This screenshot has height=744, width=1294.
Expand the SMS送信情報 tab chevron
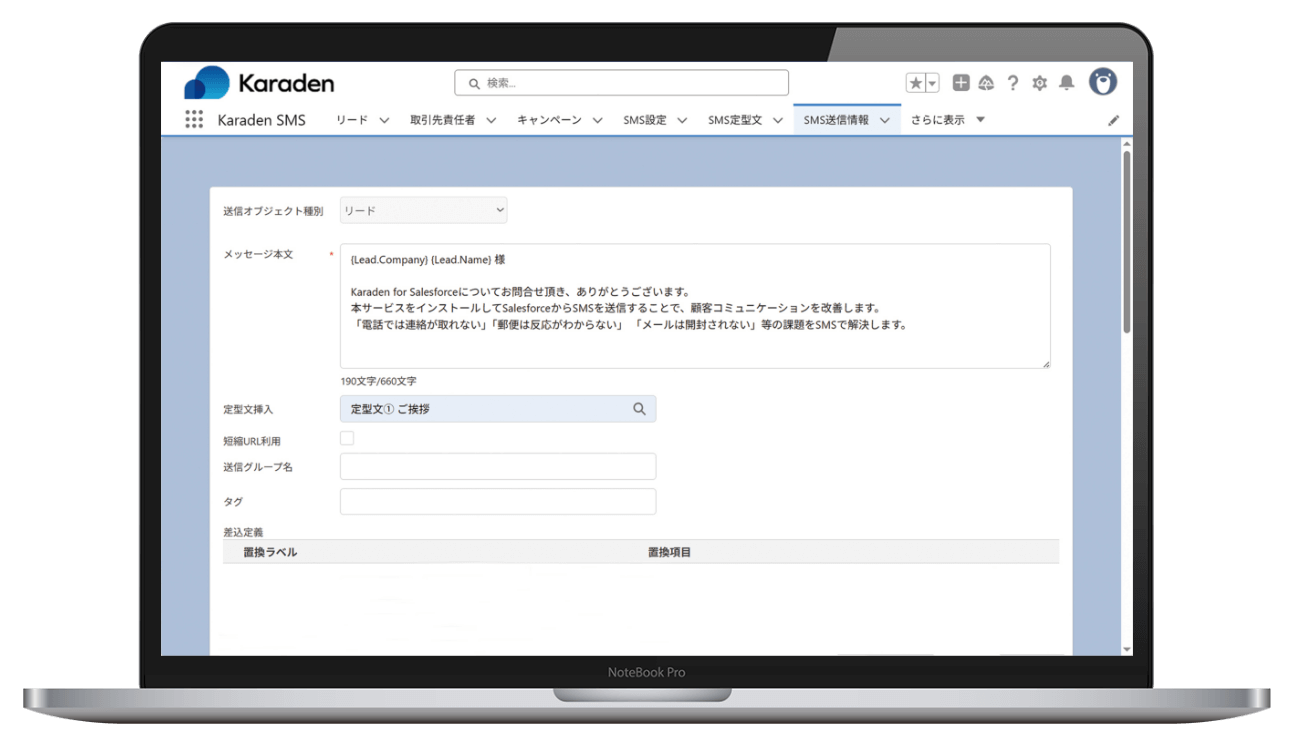(884, 120)
